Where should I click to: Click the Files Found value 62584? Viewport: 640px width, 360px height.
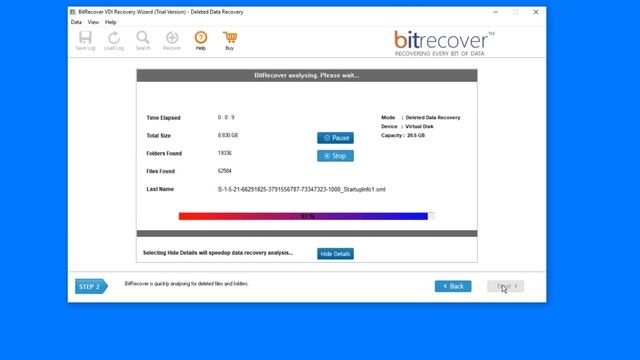[x=224, y=171]
